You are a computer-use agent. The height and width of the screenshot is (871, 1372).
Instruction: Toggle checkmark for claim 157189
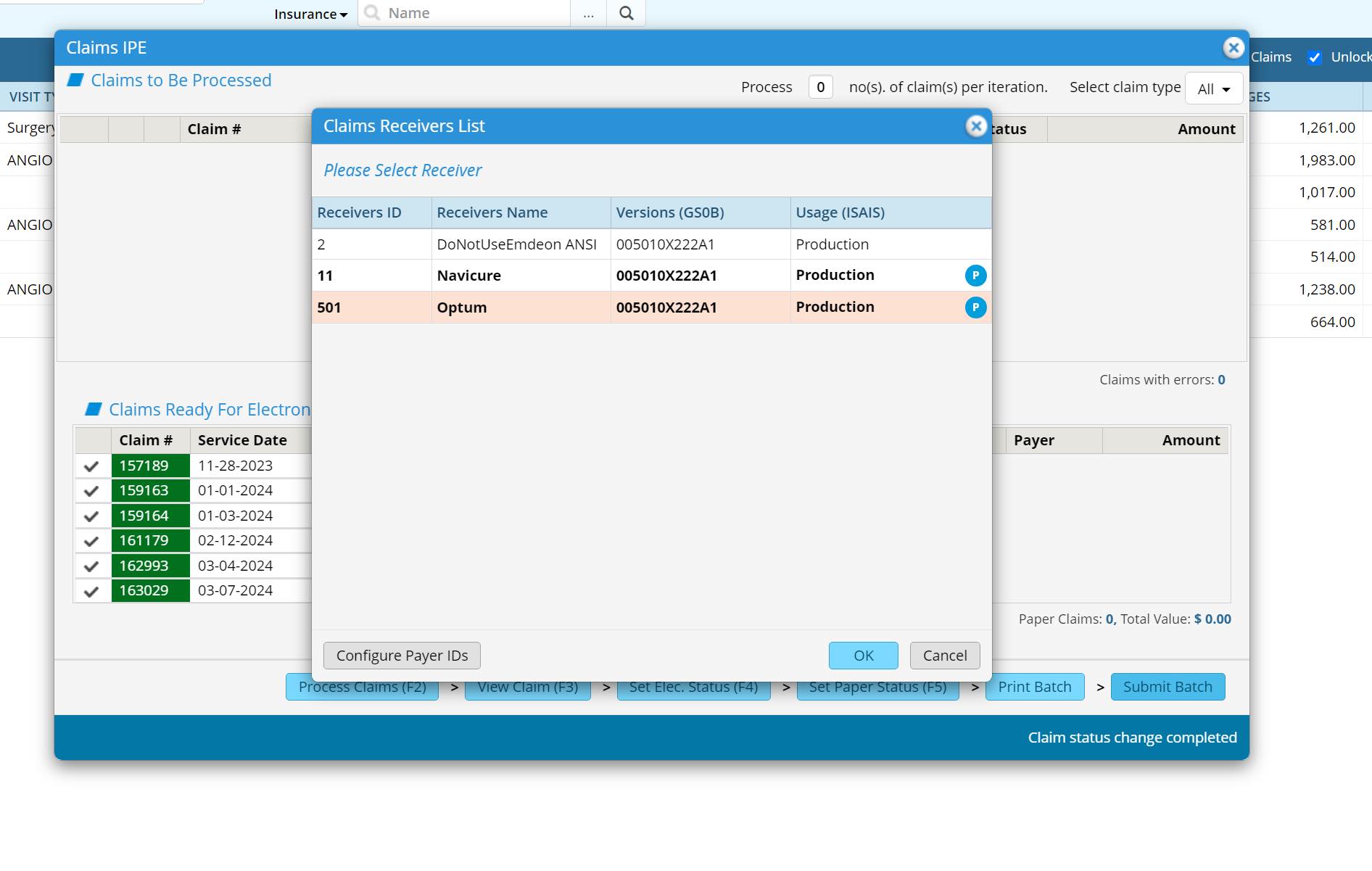coord(91,466)
